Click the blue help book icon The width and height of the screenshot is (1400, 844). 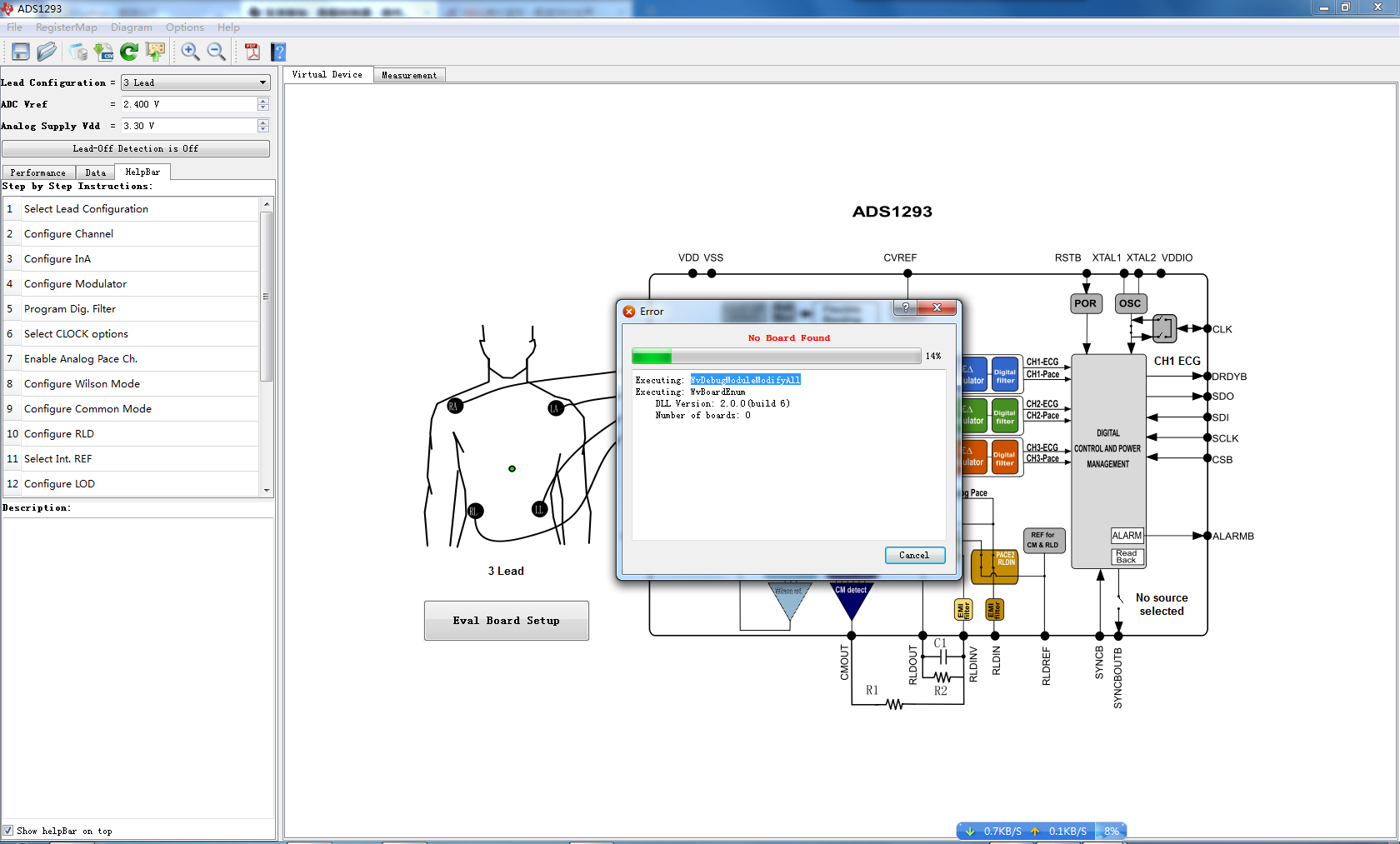[278, 52]
